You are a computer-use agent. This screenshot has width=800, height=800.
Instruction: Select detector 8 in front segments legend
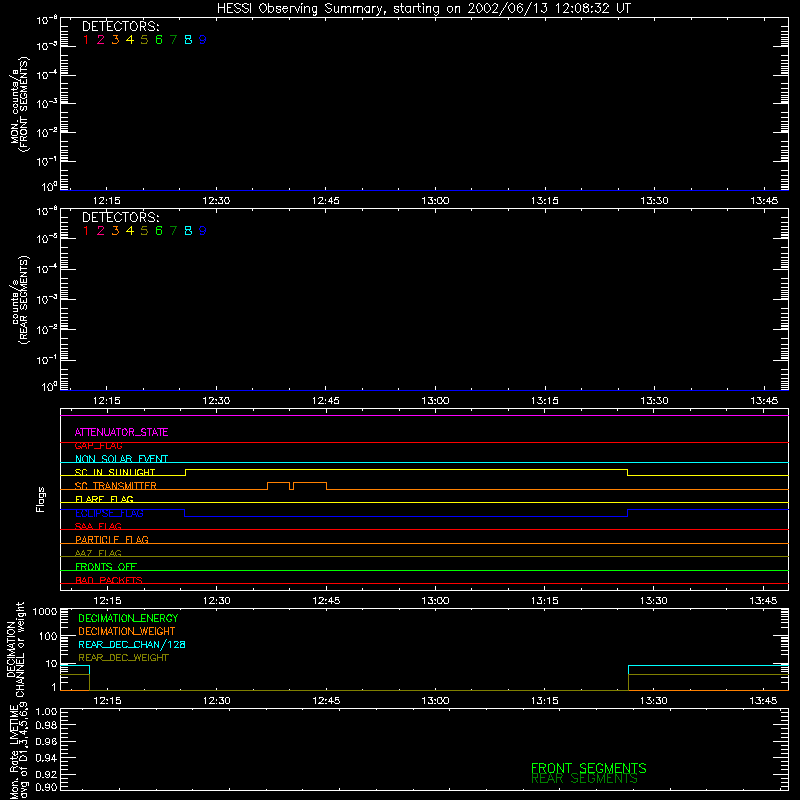click(188, 40)
